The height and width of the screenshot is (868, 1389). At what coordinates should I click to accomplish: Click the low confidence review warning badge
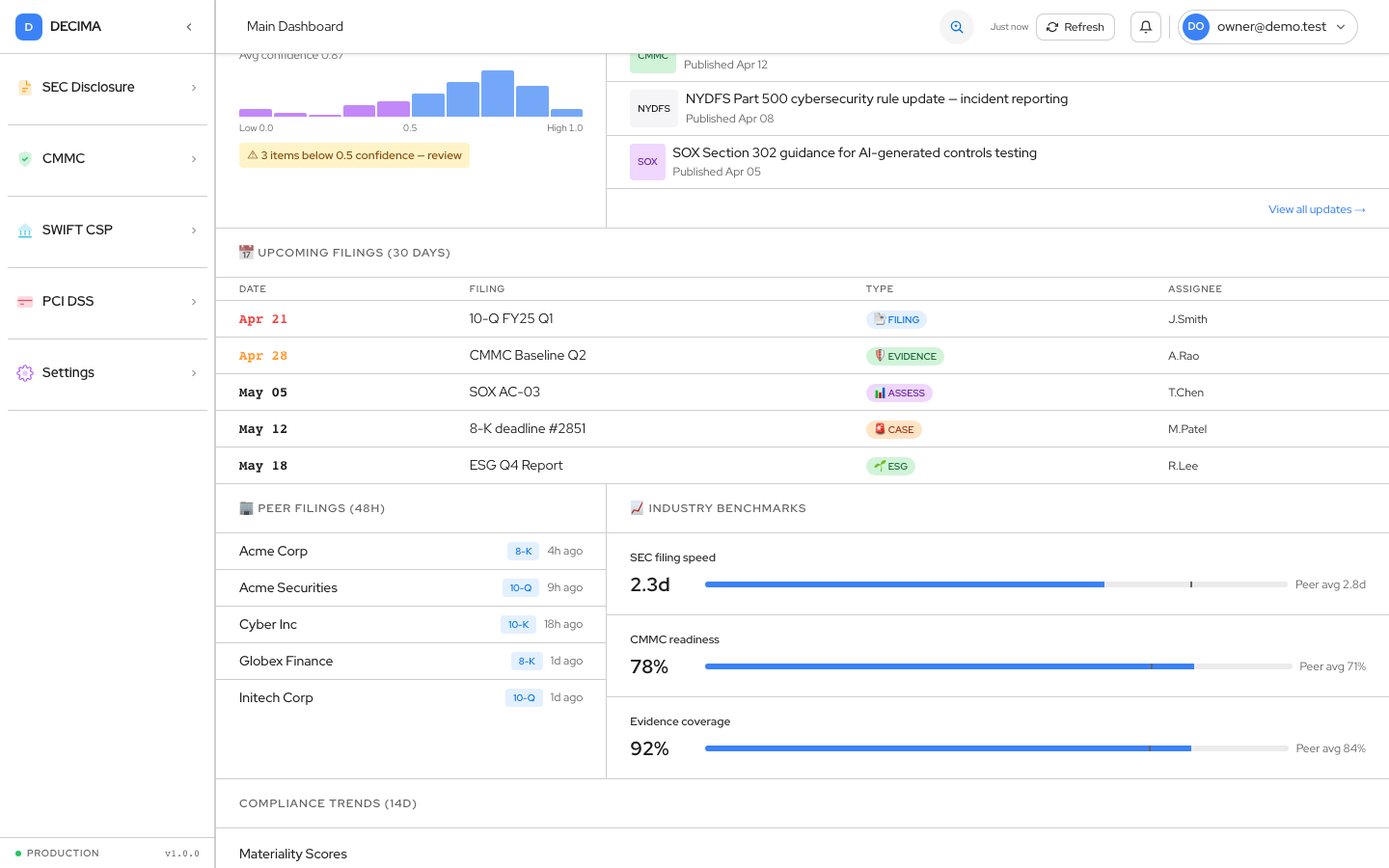[354, 155]
